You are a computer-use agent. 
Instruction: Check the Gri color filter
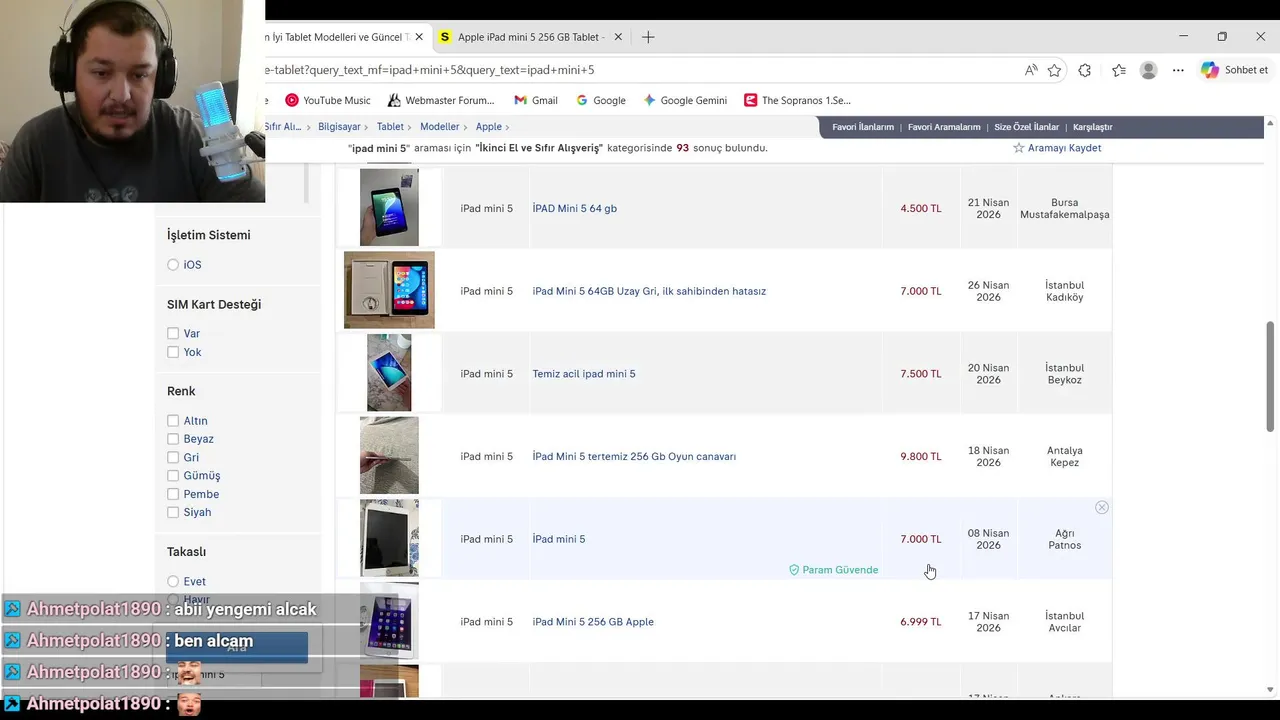coord(173,457)
